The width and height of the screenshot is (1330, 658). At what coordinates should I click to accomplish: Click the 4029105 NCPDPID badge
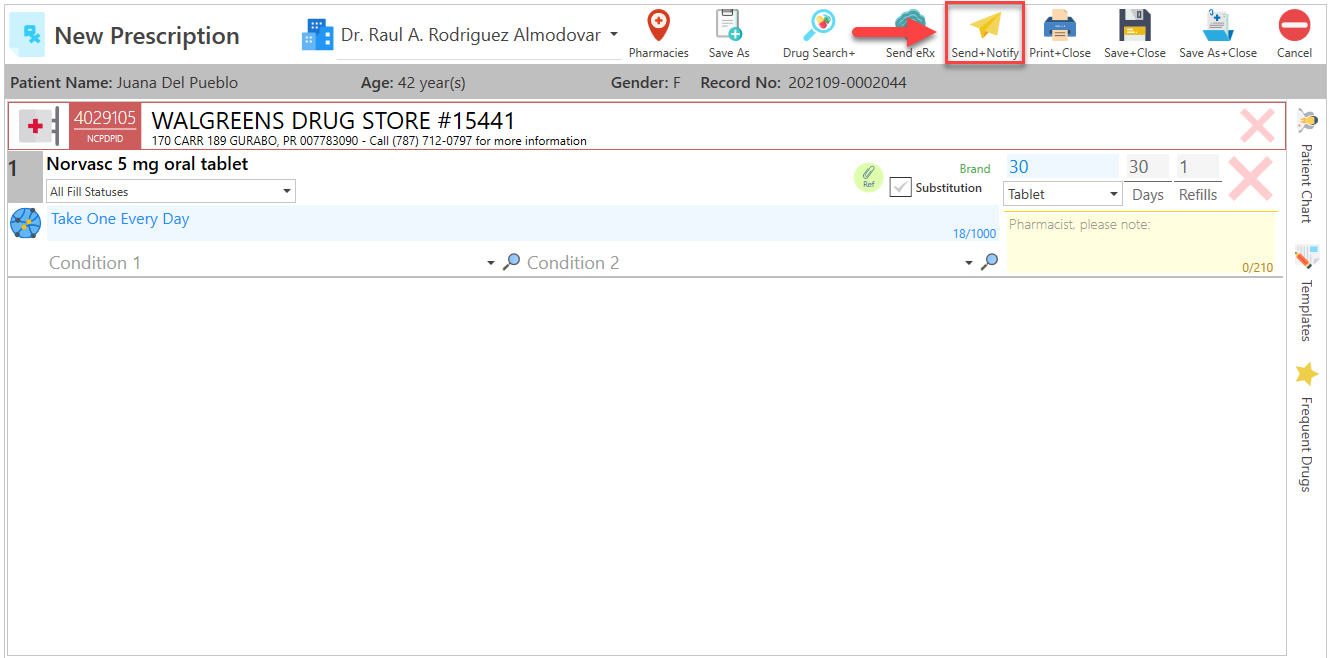tap(105, 126)
